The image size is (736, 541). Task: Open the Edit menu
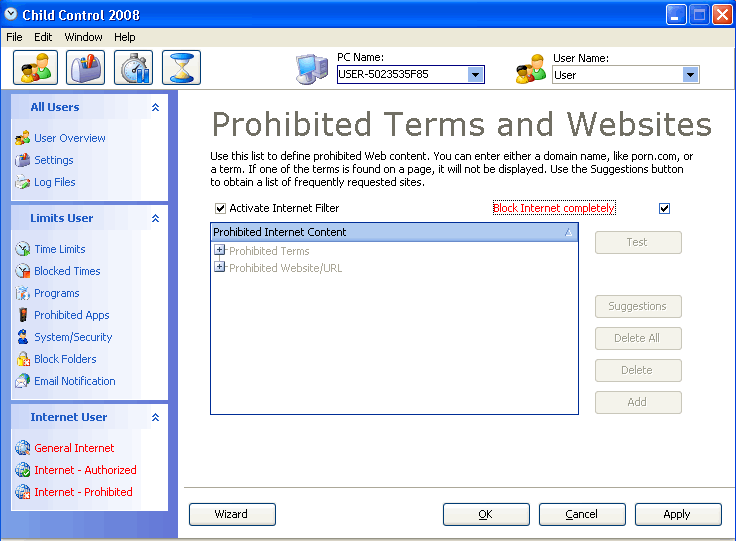[x=43, y=37]
